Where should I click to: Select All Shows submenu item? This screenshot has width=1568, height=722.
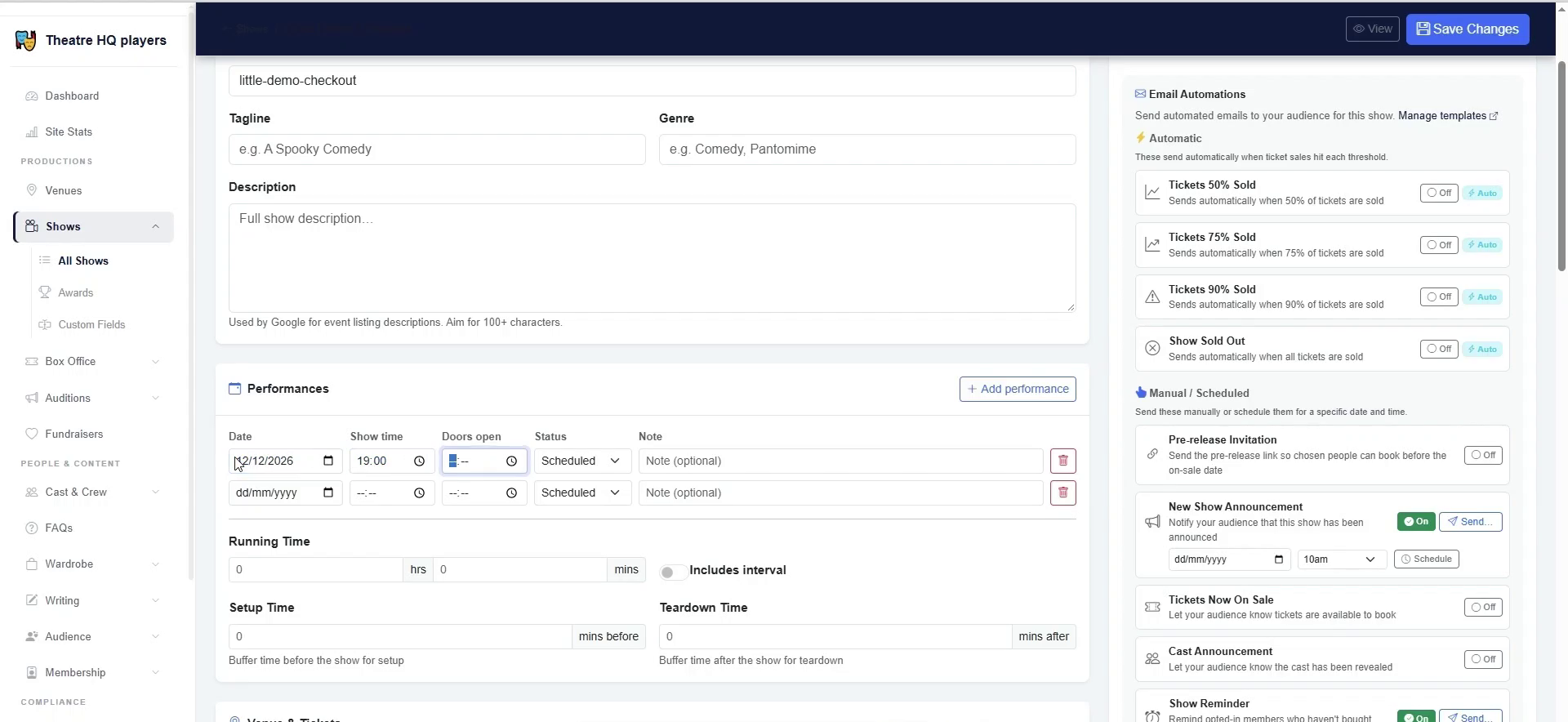[83, 261]
